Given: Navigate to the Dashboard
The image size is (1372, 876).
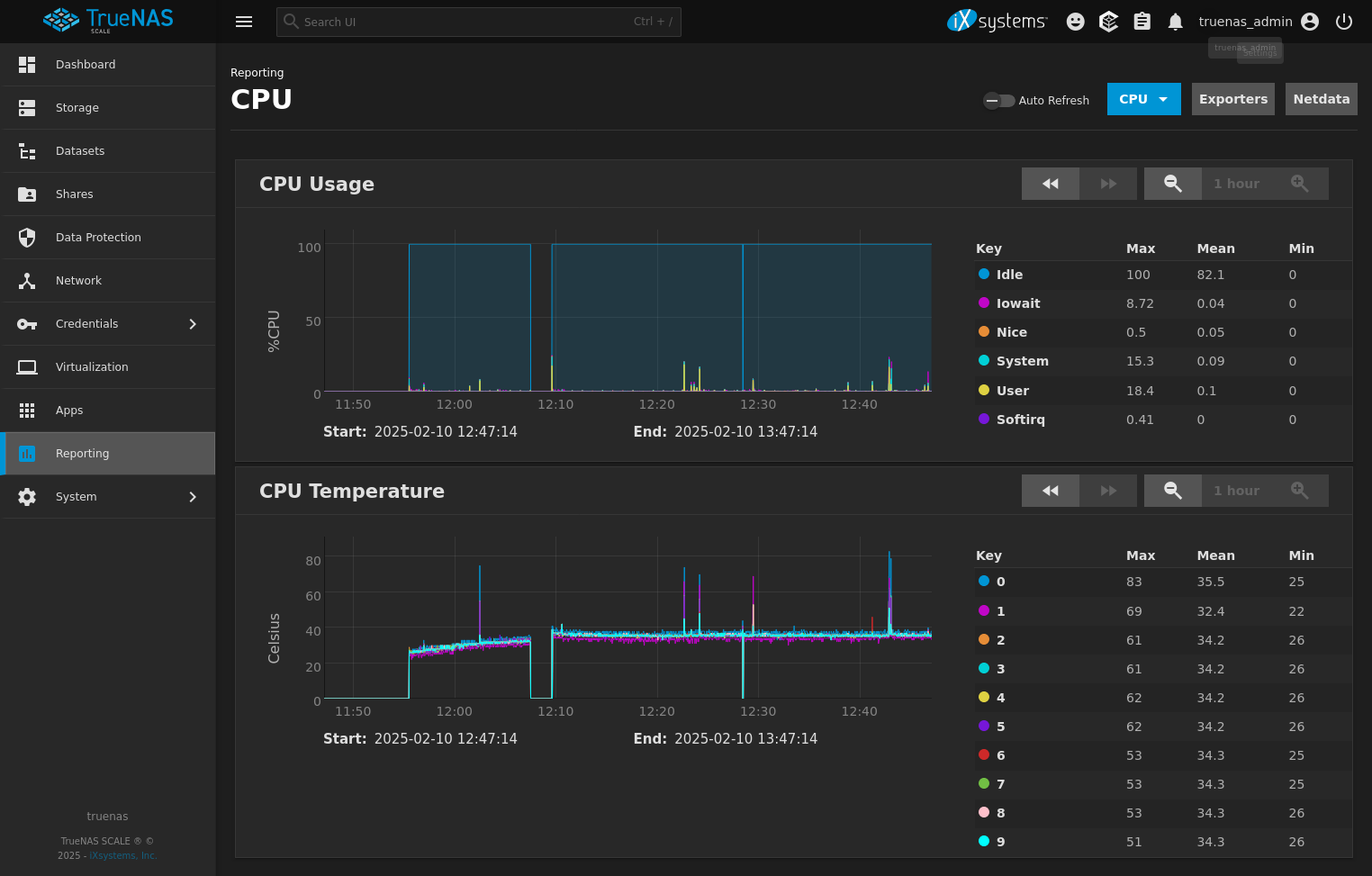Looking at the screenshot, I should click(86, 64).
